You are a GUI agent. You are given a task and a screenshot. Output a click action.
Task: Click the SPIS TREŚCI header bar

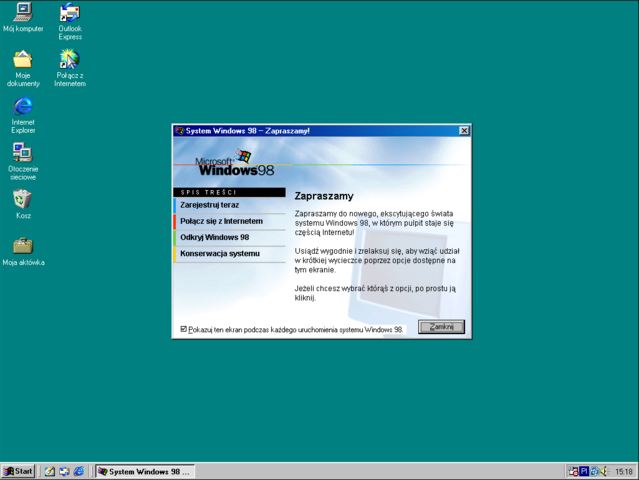229,192
